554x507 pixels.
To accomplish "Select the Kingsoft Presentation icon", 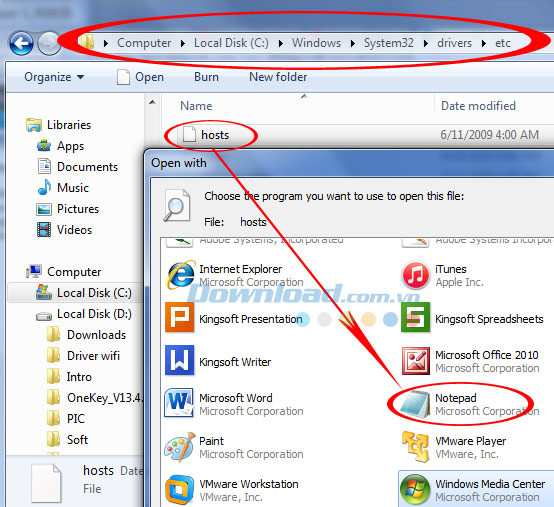I will click(x=179, y=318).
